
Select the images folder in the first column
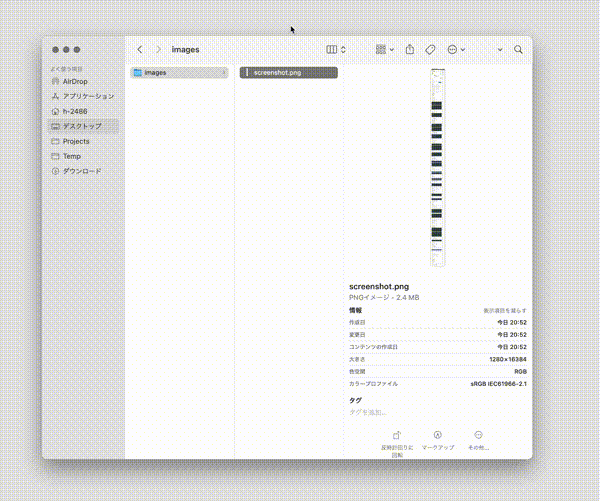pyautogui.click(x=179, y=73)
